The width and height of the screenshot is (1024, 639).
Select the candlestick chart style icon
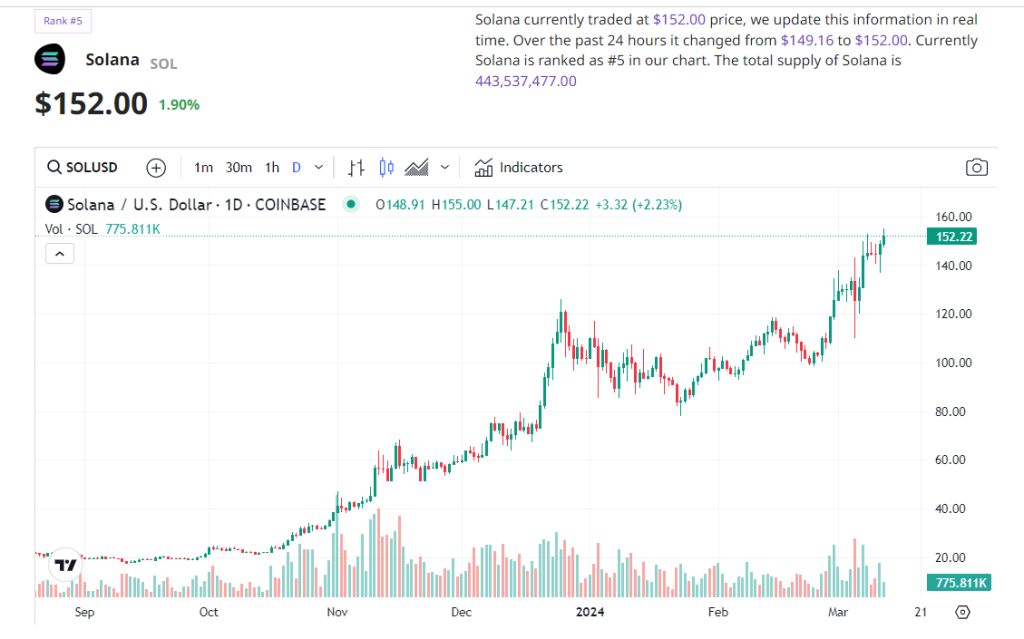click(385, 167)
